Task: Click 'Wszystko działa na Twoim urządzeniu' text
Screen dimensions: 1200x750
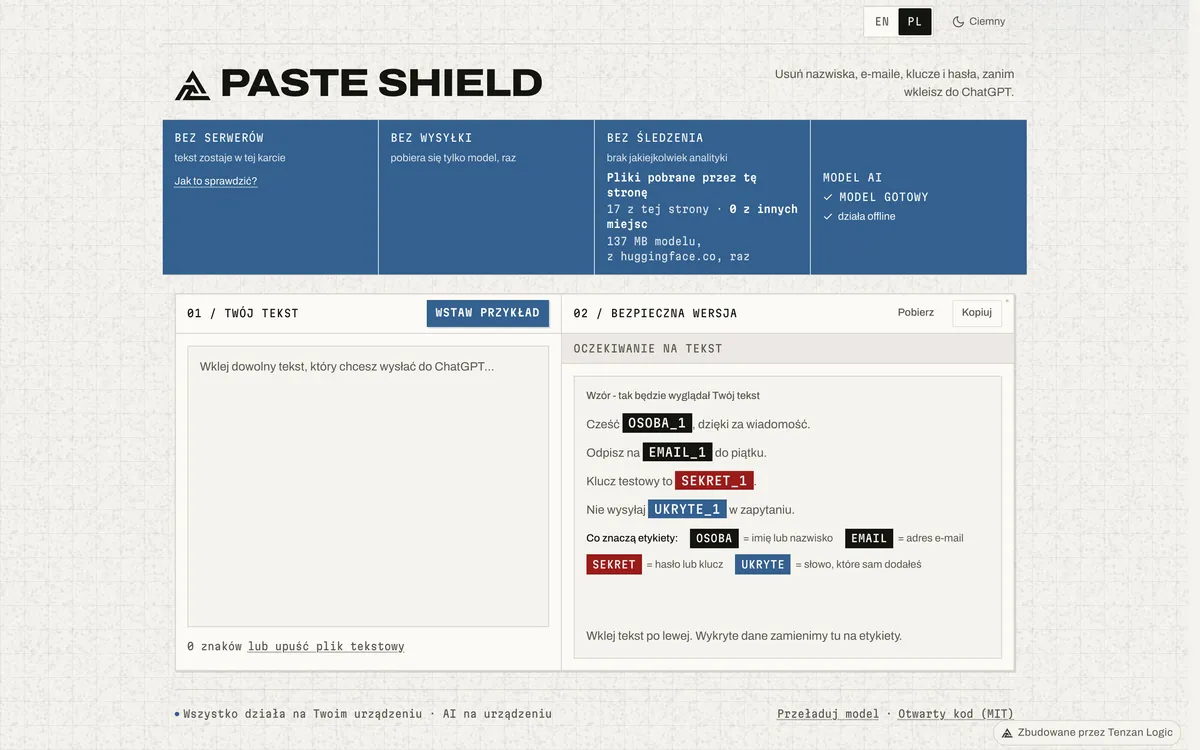Action: coord(303,714)
